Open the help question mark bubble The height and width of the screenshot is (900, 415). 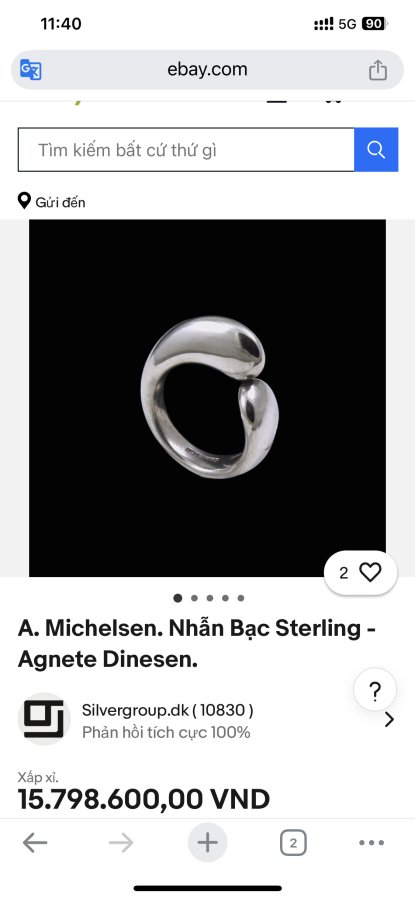375,689
